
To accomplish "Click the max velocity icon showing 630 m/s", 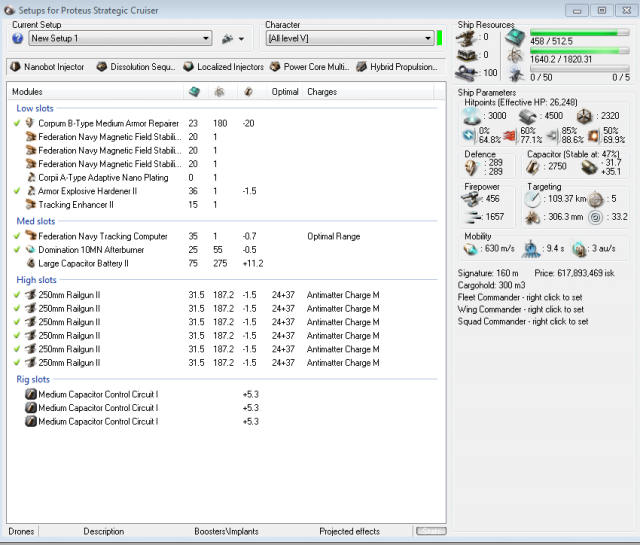I will coord(471,249).
